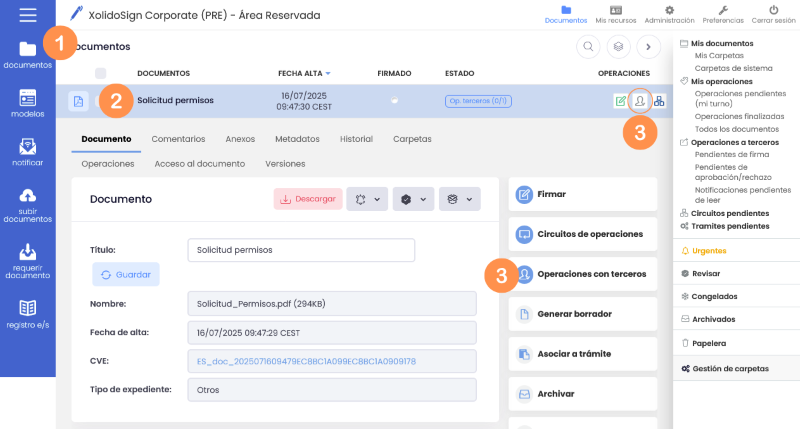Open Mis Carpetas in right panel

tap(719, 56)
